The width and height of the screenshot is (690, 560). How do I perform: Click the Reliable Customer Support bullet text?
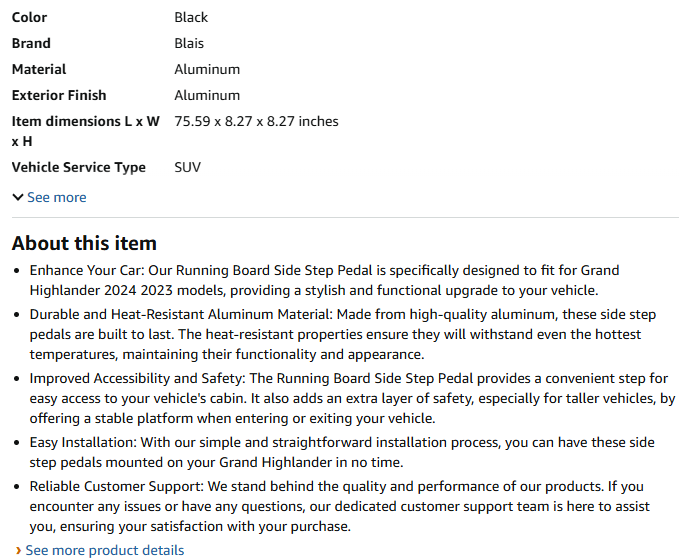point(339,506)
